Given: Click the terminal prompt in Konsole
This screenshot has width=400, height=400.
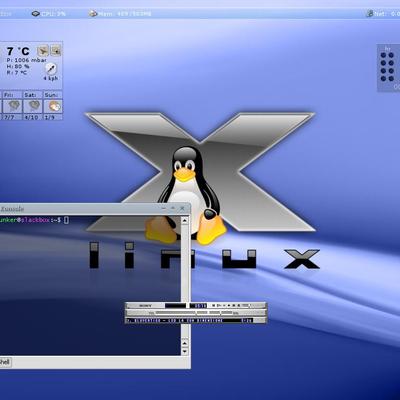Looking at the screenshot, I should (34, 220).
